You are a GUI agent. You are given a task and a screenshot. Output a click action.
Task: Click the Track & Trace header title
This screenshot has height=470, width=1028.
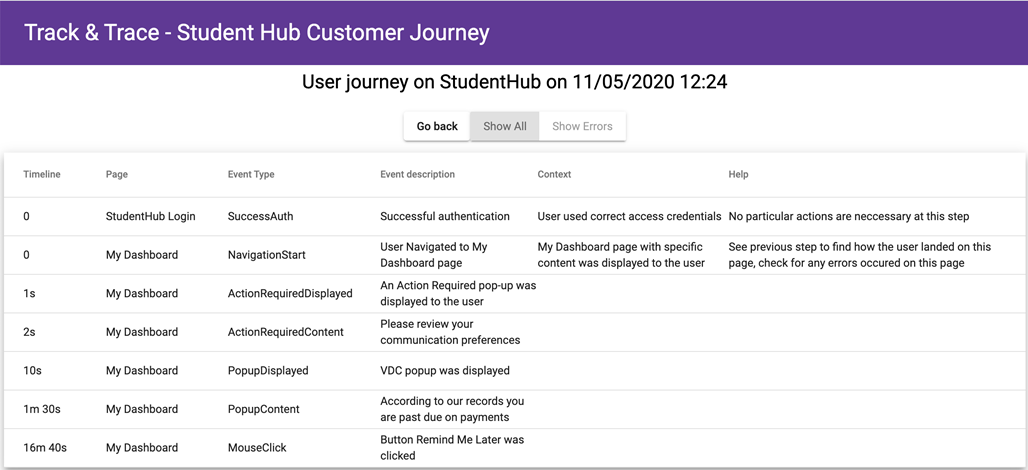(257, 32)
